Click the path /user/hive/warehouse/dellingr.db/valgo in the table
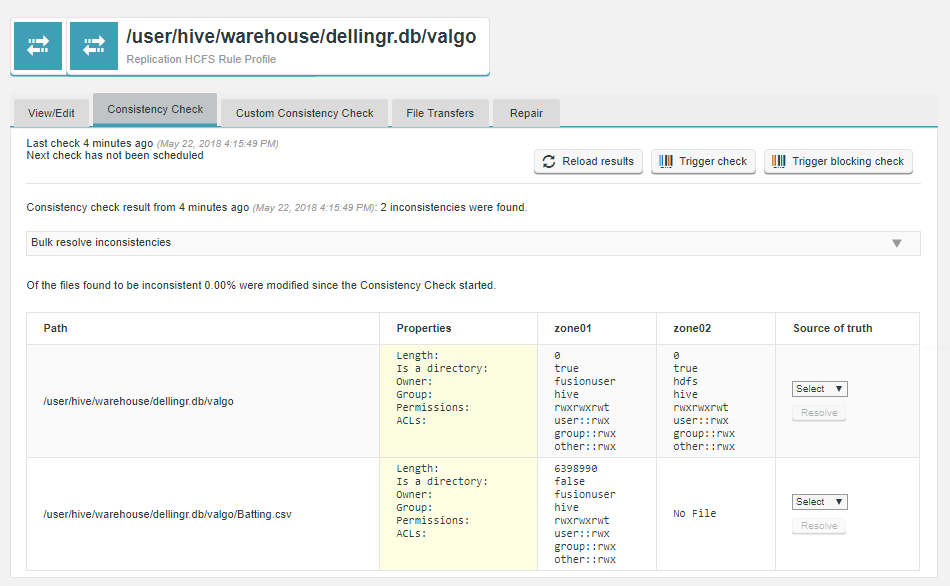 138,401
